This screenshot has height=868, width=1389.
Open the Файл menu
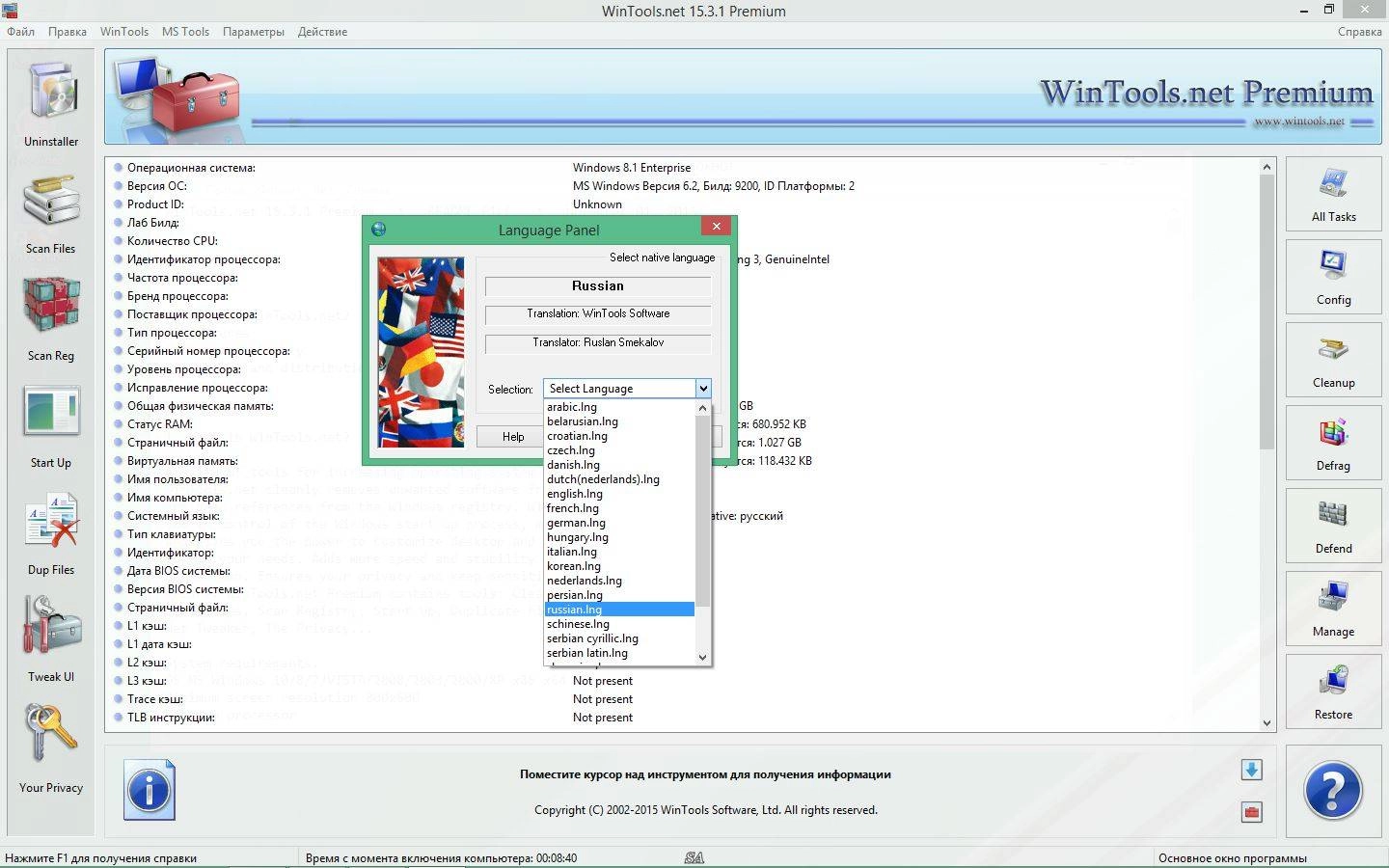pos(20,32)
